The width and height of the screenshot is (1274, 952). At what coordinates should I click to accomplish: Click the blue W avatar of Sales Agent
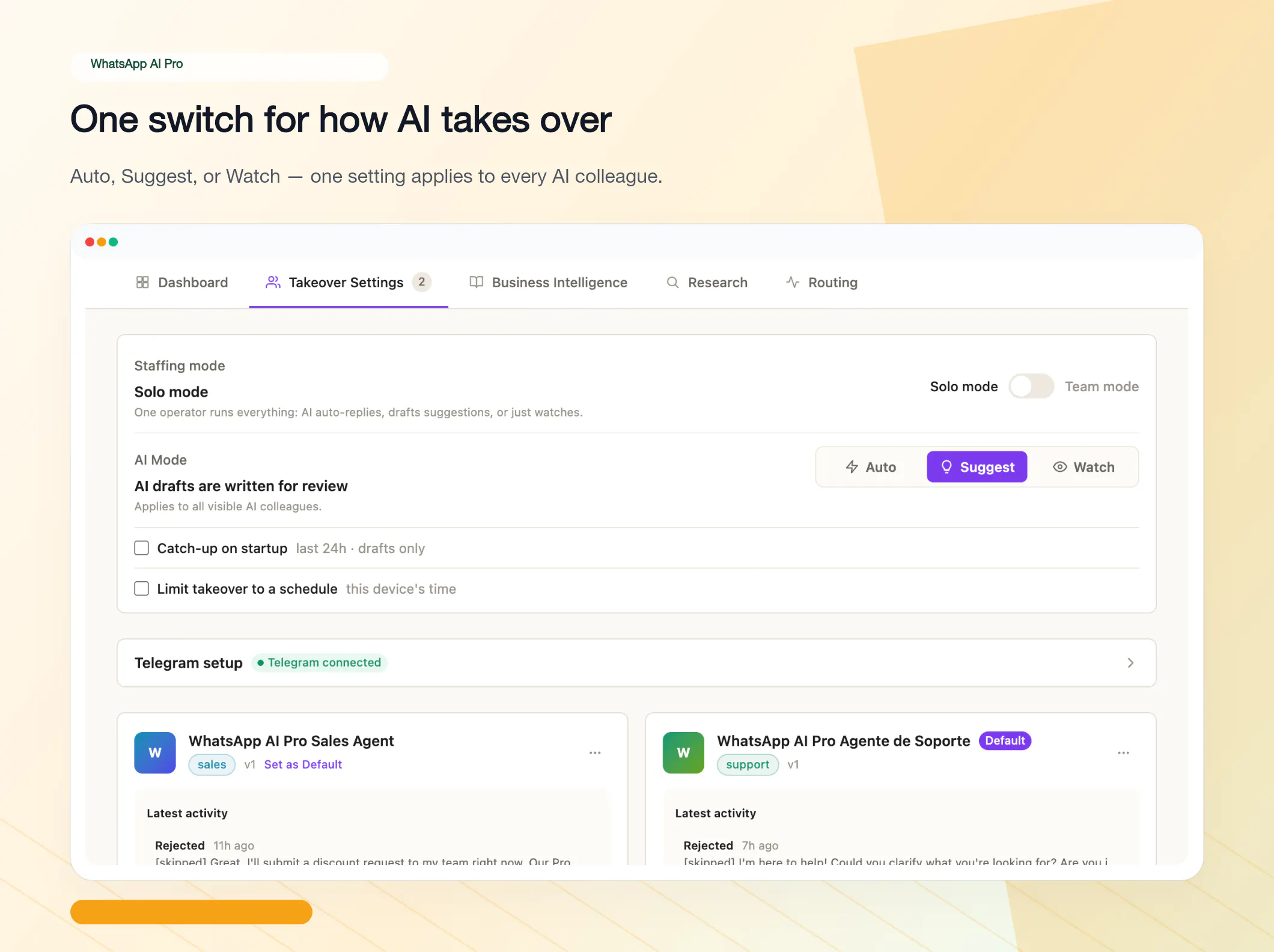[x=155, y=752]
